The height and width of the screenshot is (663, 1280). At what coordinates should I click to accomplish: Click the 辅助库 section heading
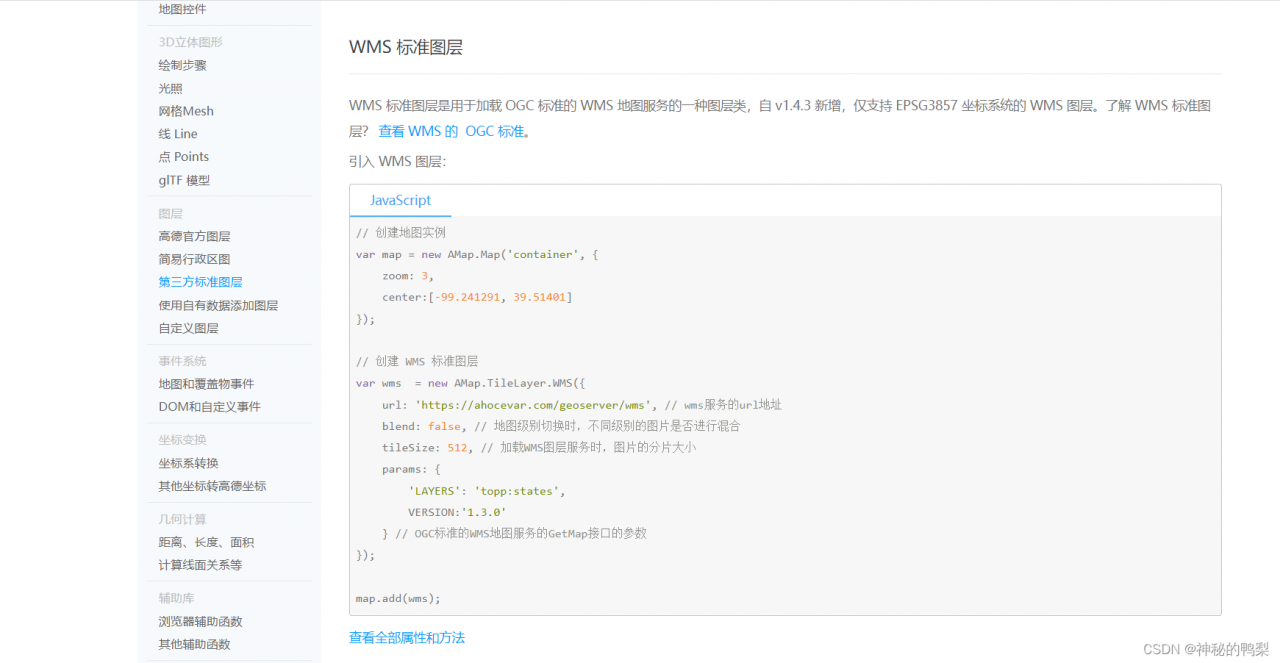tap(176, 598)
